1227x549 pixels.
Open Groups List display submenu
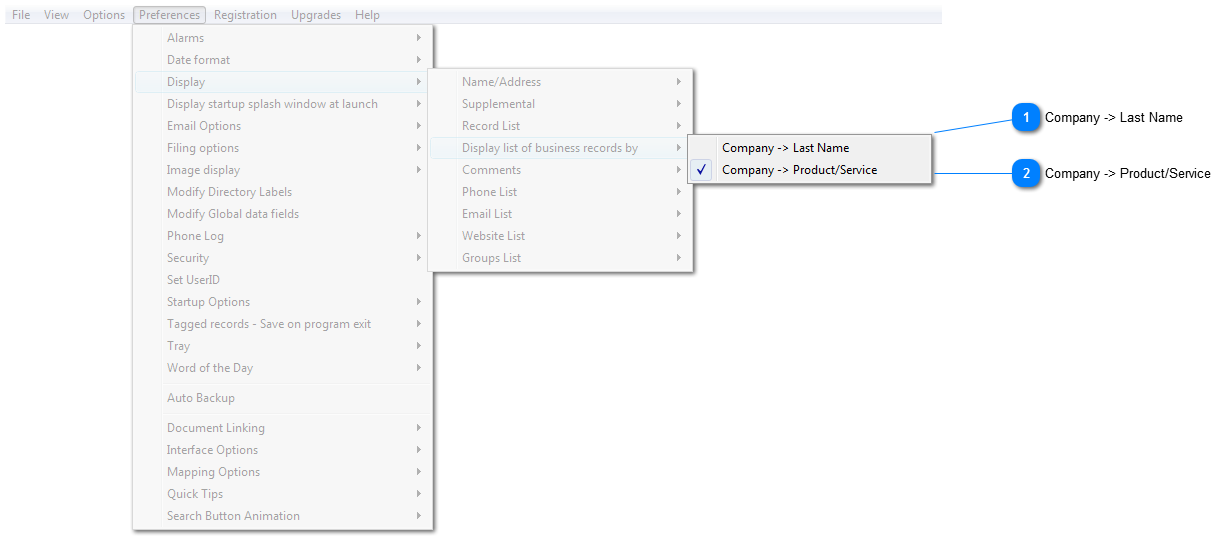coord(560,258)
